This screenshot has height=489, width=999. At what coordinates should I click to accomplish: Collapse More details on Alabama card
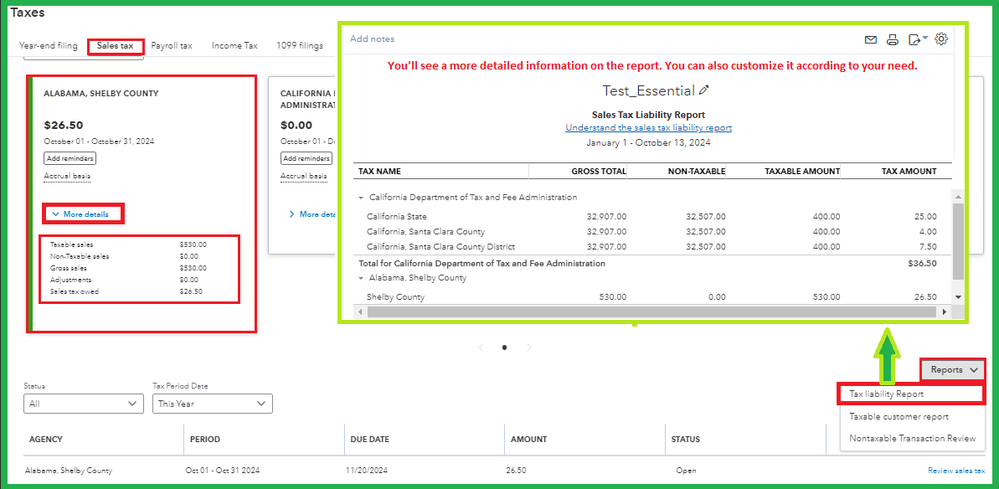click(81, 215)
